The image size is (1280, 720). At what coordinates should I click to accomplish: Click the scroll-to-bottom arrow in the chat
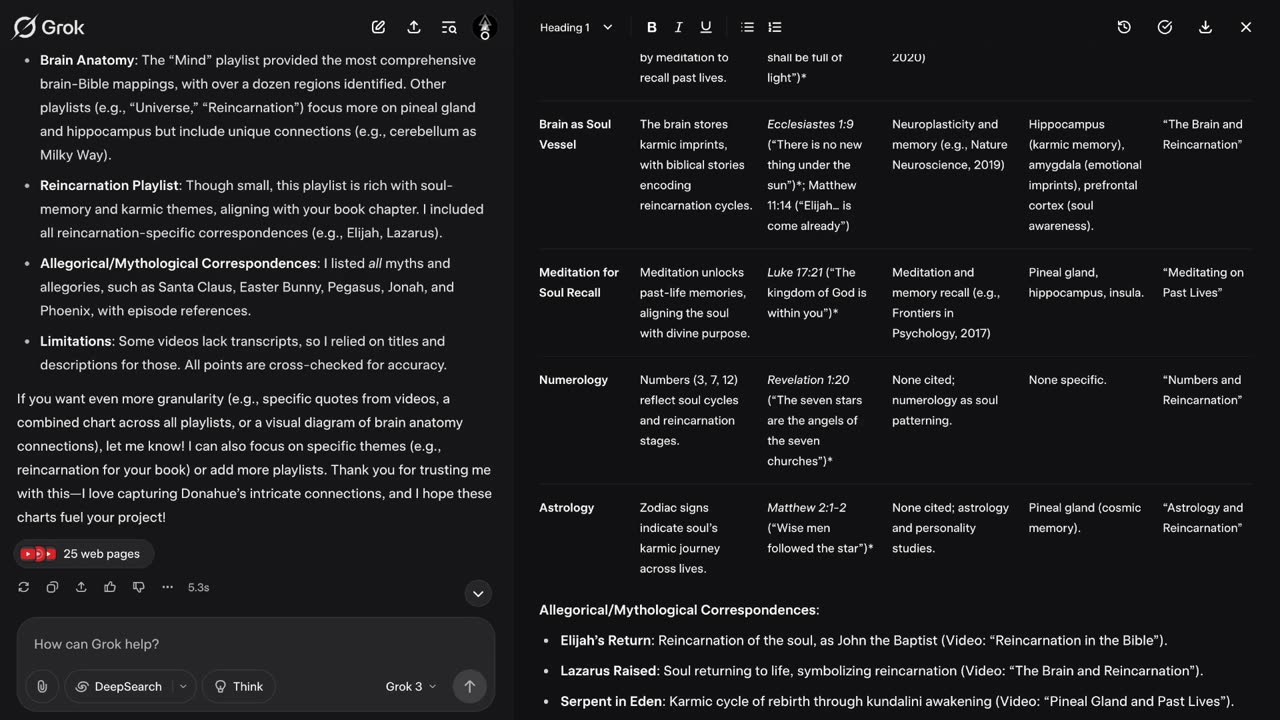[478, 593]
